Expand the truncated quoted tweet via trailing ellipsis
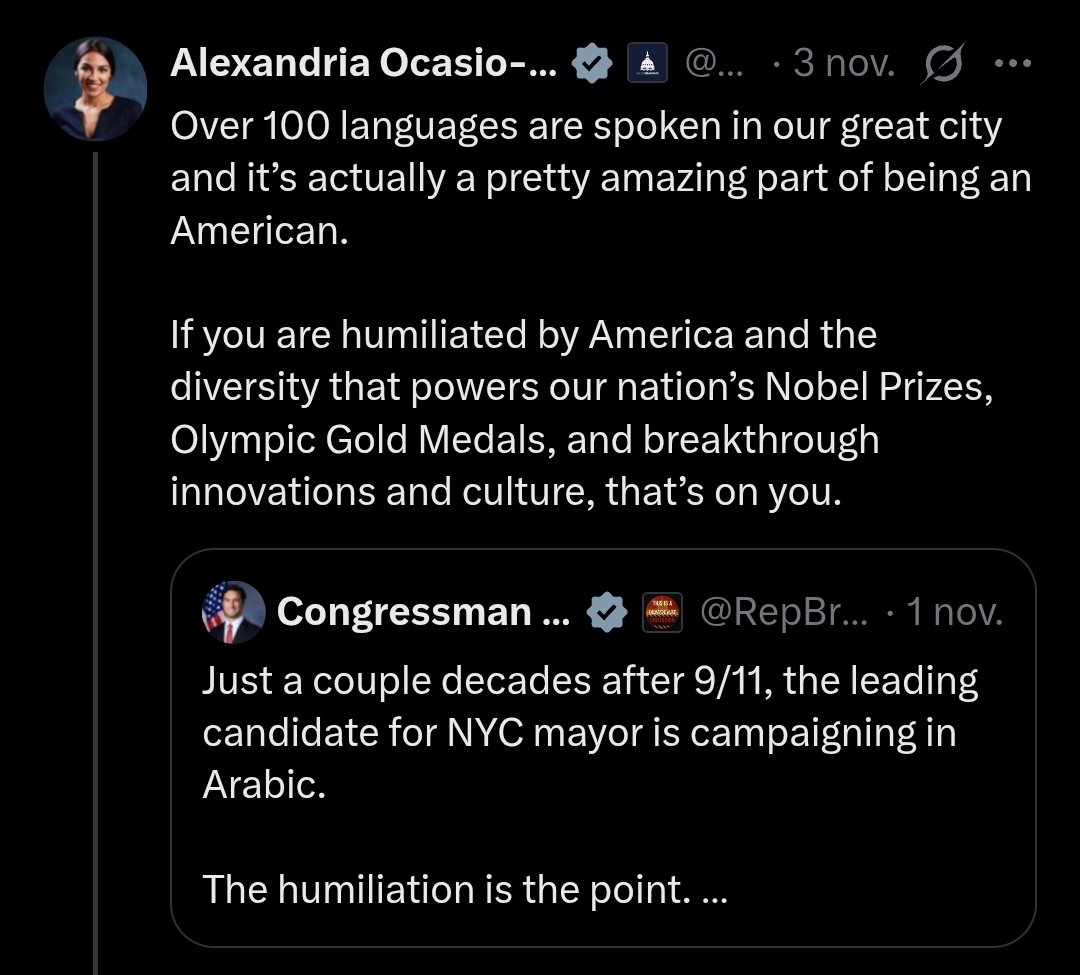 tap(714, 890)
